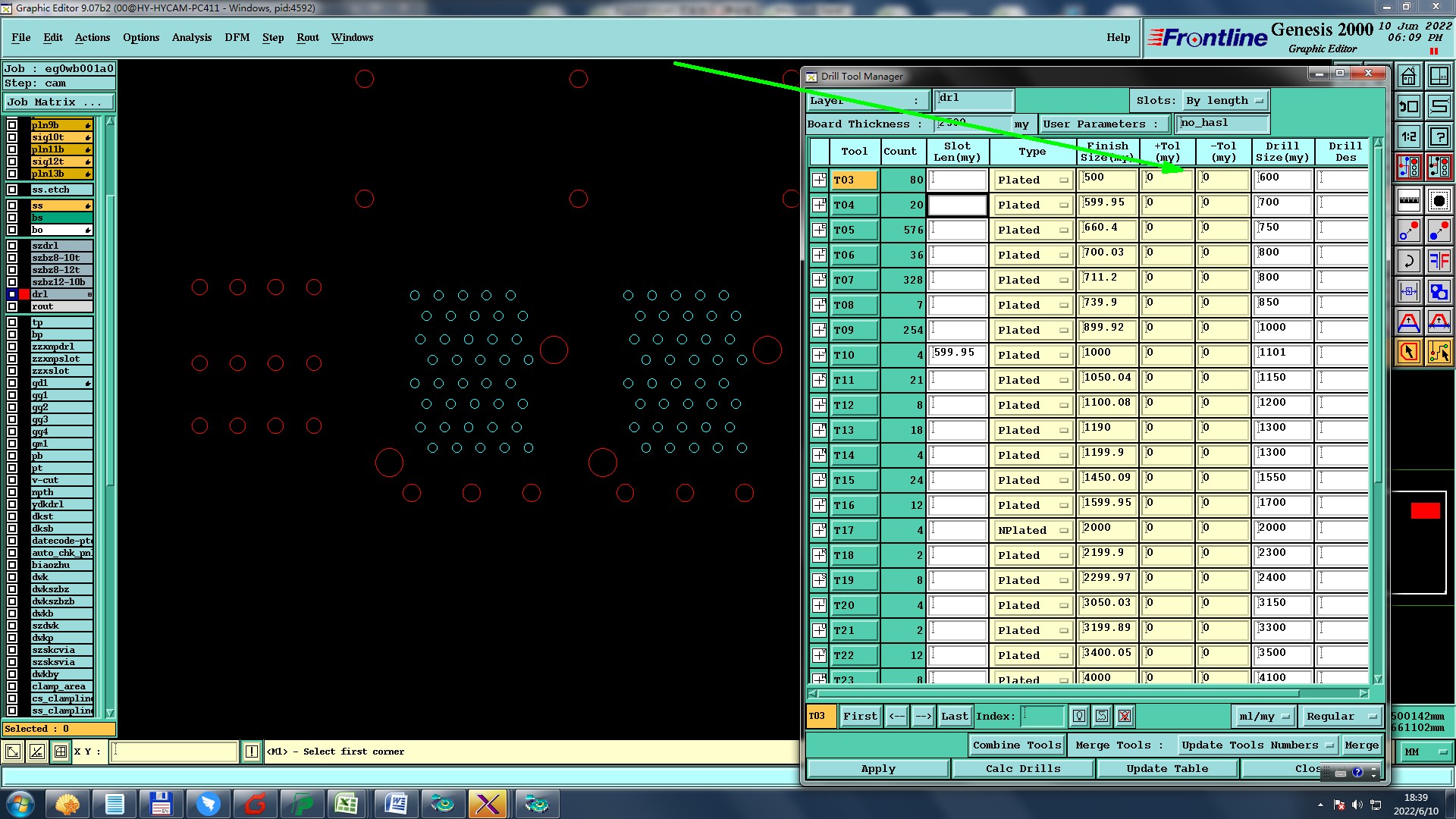1456x819 pixels.
Task: Open the question mark help icon
Action: click(1439, 137)
